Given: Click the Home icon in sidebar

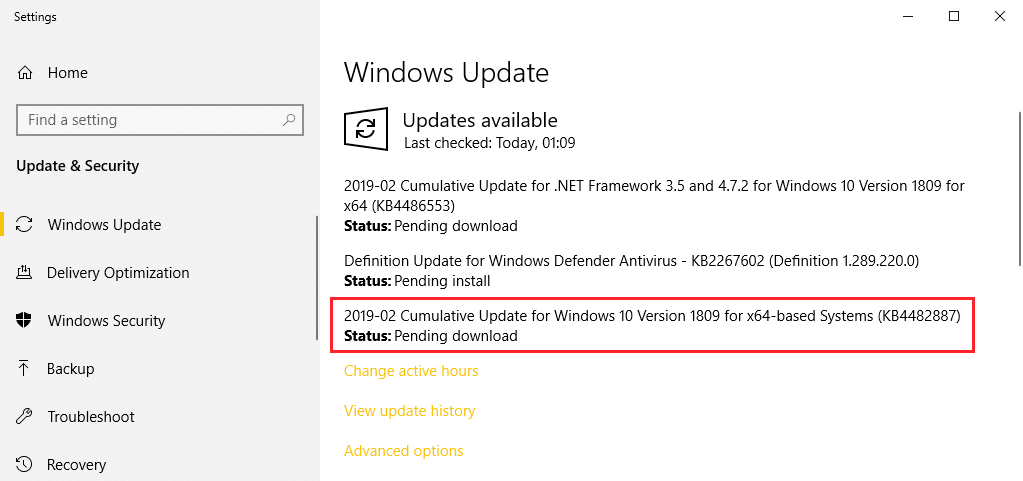Looking at the screenshot, I should [x=26, y=73].
